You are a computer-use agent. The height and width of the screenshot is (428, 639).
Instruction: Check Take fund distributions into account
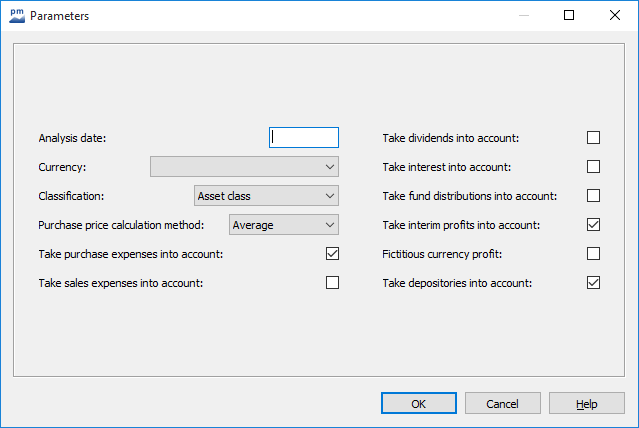point(593,196)
